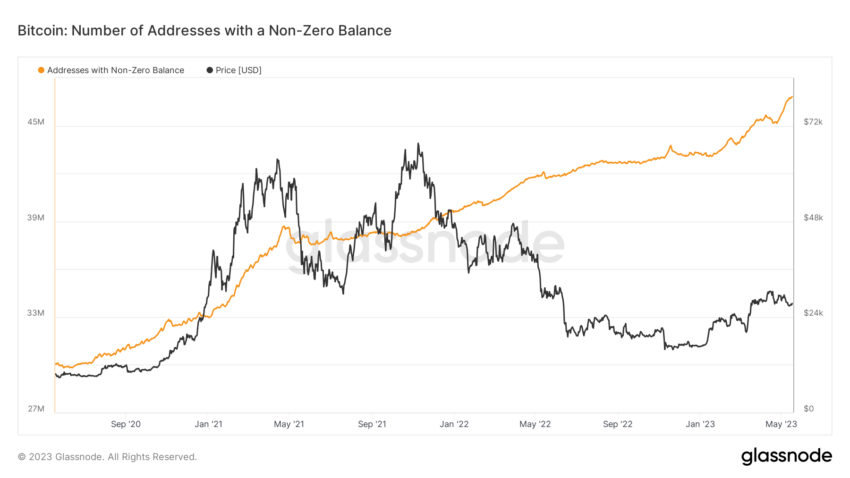Click the copyright Glassnode notice

[107, 457]
